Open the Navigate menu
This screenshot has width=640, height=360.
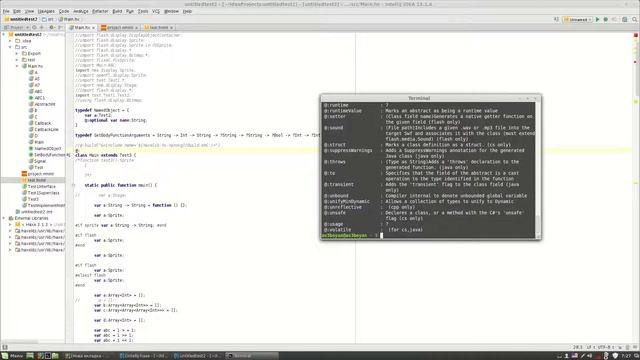pos(46,11)
